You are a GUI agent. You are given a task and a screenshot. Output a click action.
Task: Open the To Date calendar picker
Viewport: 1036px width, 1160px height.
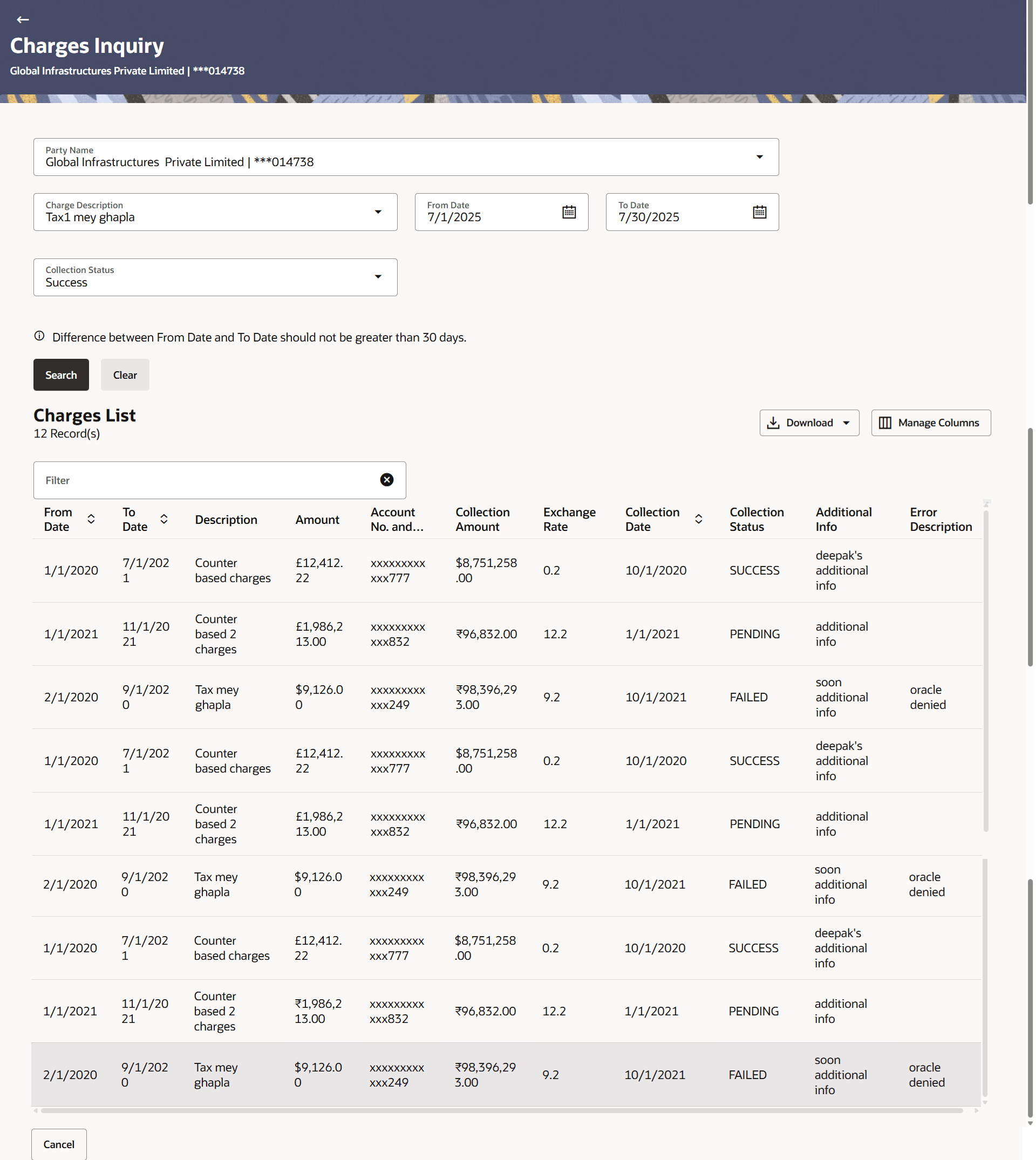759,211
